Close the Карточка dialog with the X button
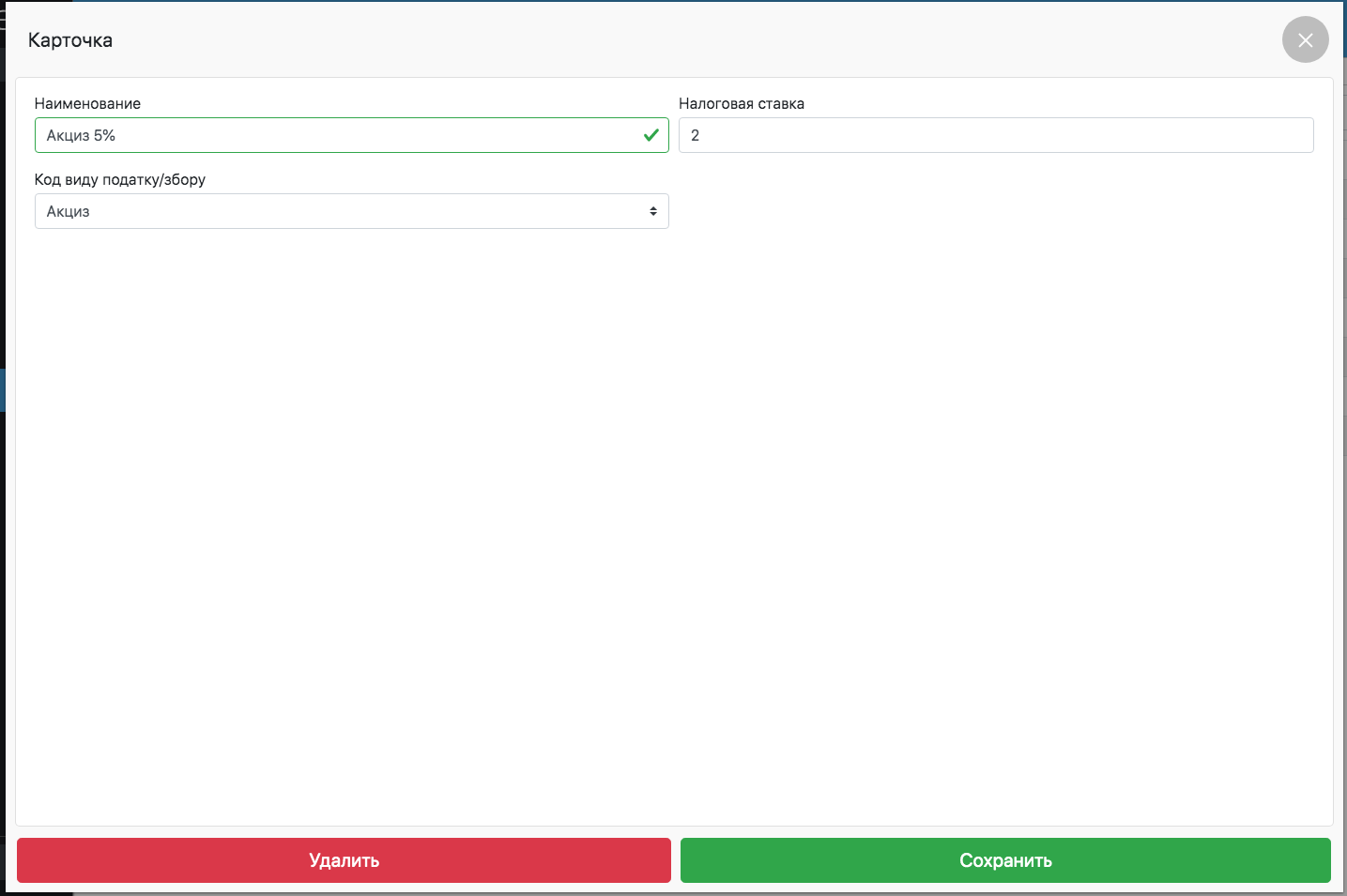 [1305, 40]
